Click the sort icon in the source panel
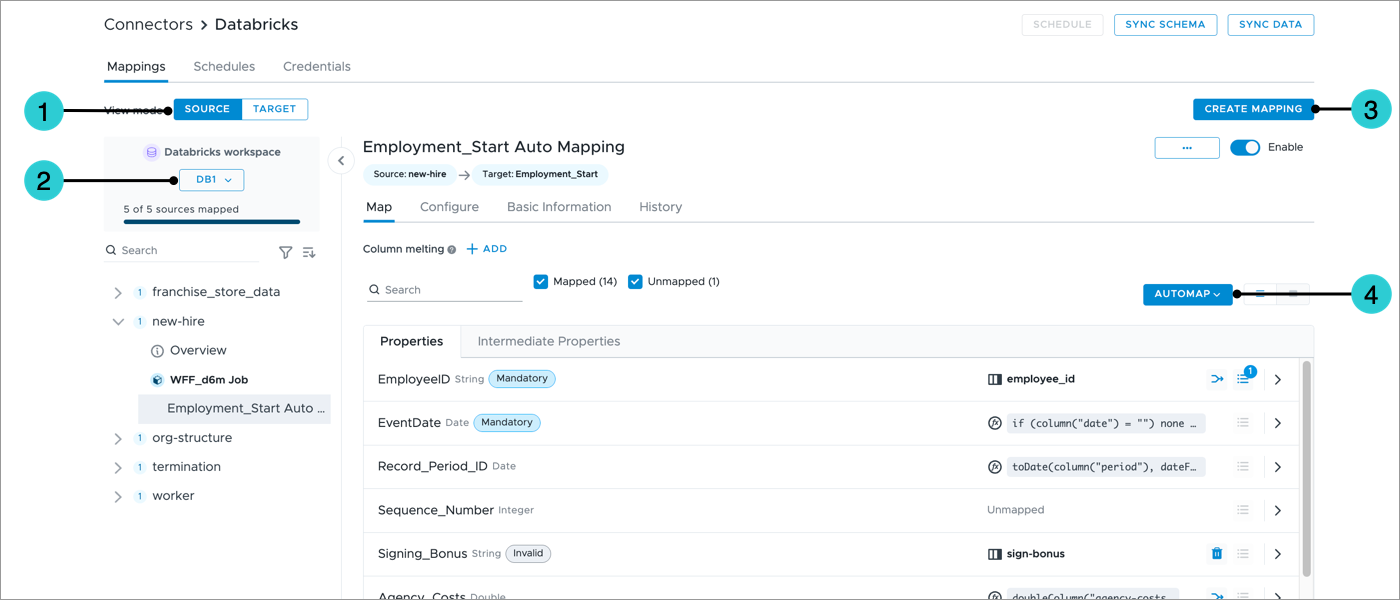The width and height of the screenshot is (1400, 600). [x=309, y=253]
